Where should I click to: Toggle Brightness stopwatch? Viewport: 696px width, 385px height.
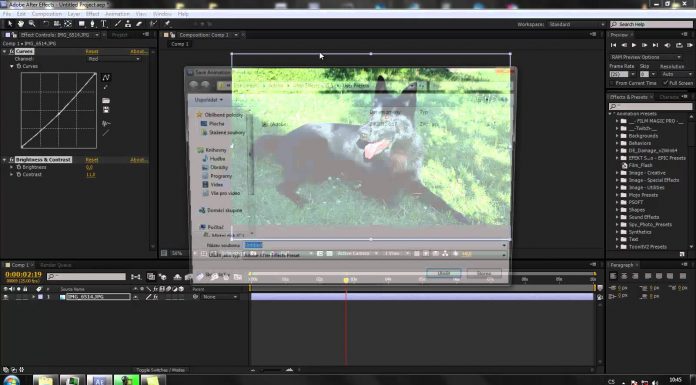click(19, 167)
